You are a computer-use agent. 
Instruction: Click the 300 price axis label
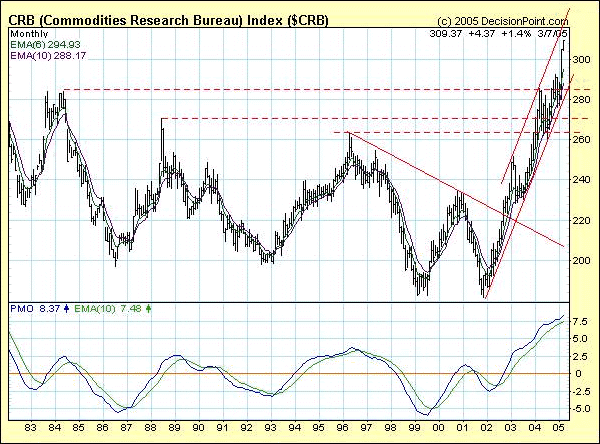[582, 60]
